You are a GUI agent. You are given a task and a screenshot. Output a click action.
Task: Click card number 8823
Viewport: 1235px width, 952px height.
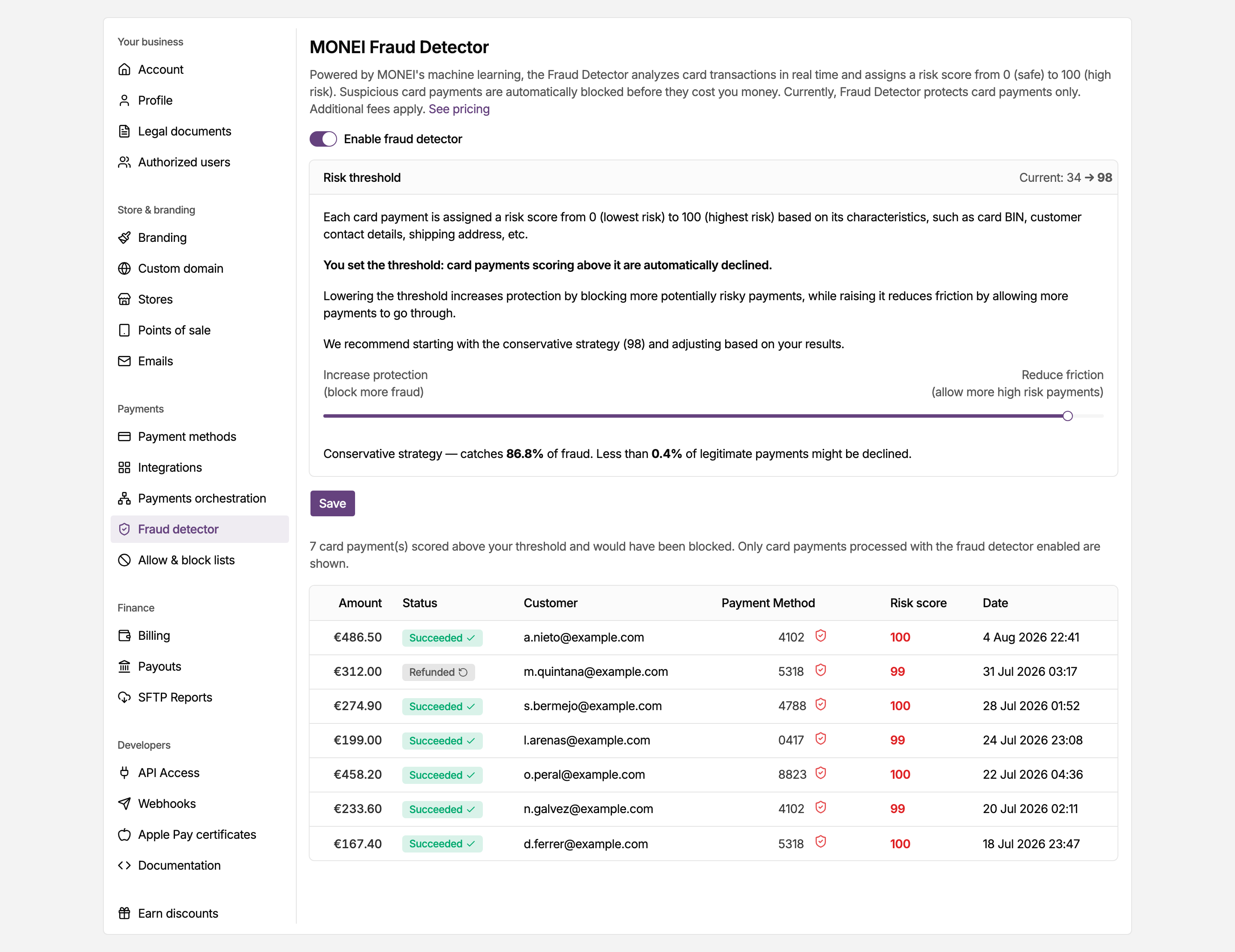[x=792, y=774]
